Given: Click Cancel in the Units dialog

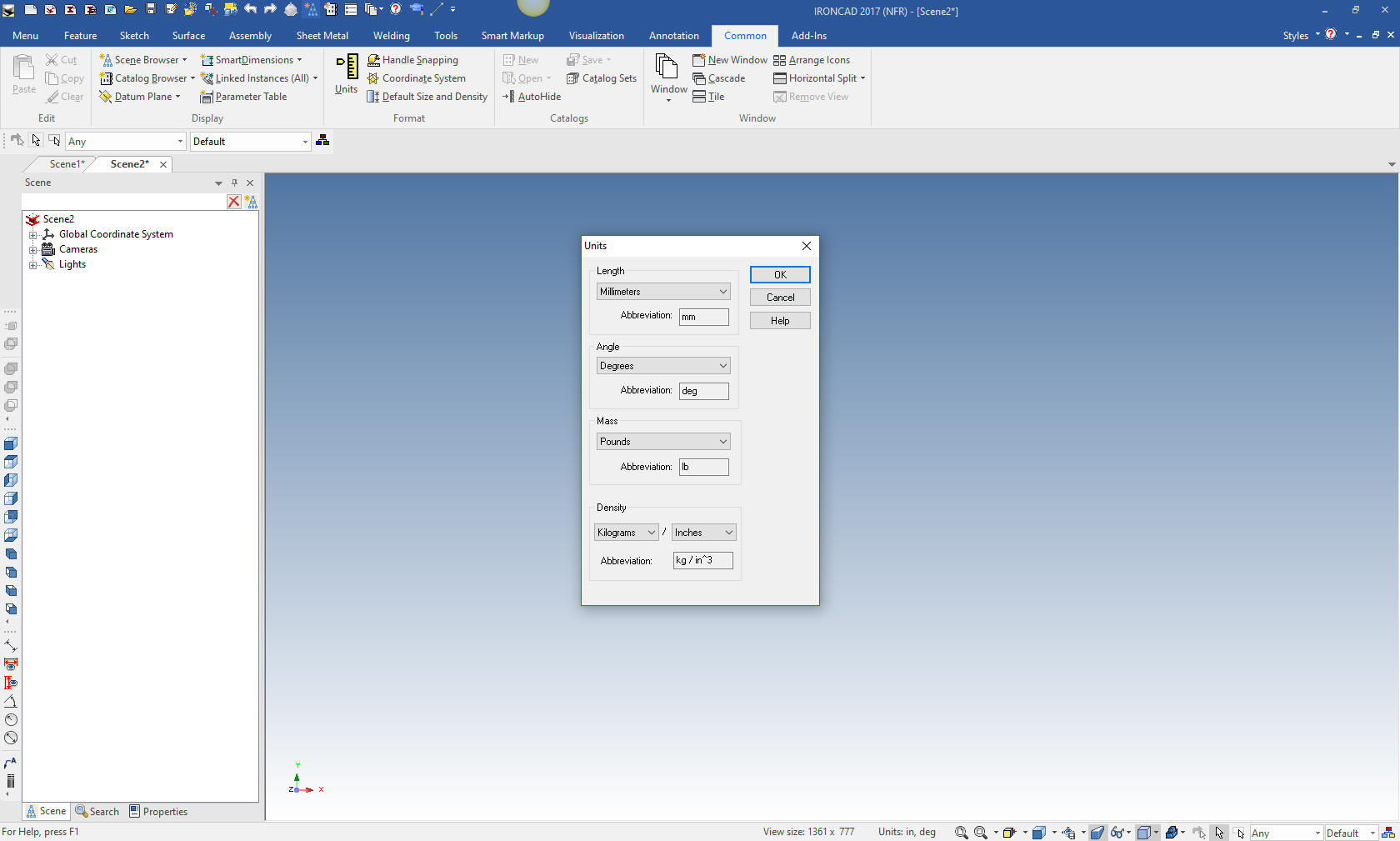Looking at the screenshot, I should [x=780, y=298].
